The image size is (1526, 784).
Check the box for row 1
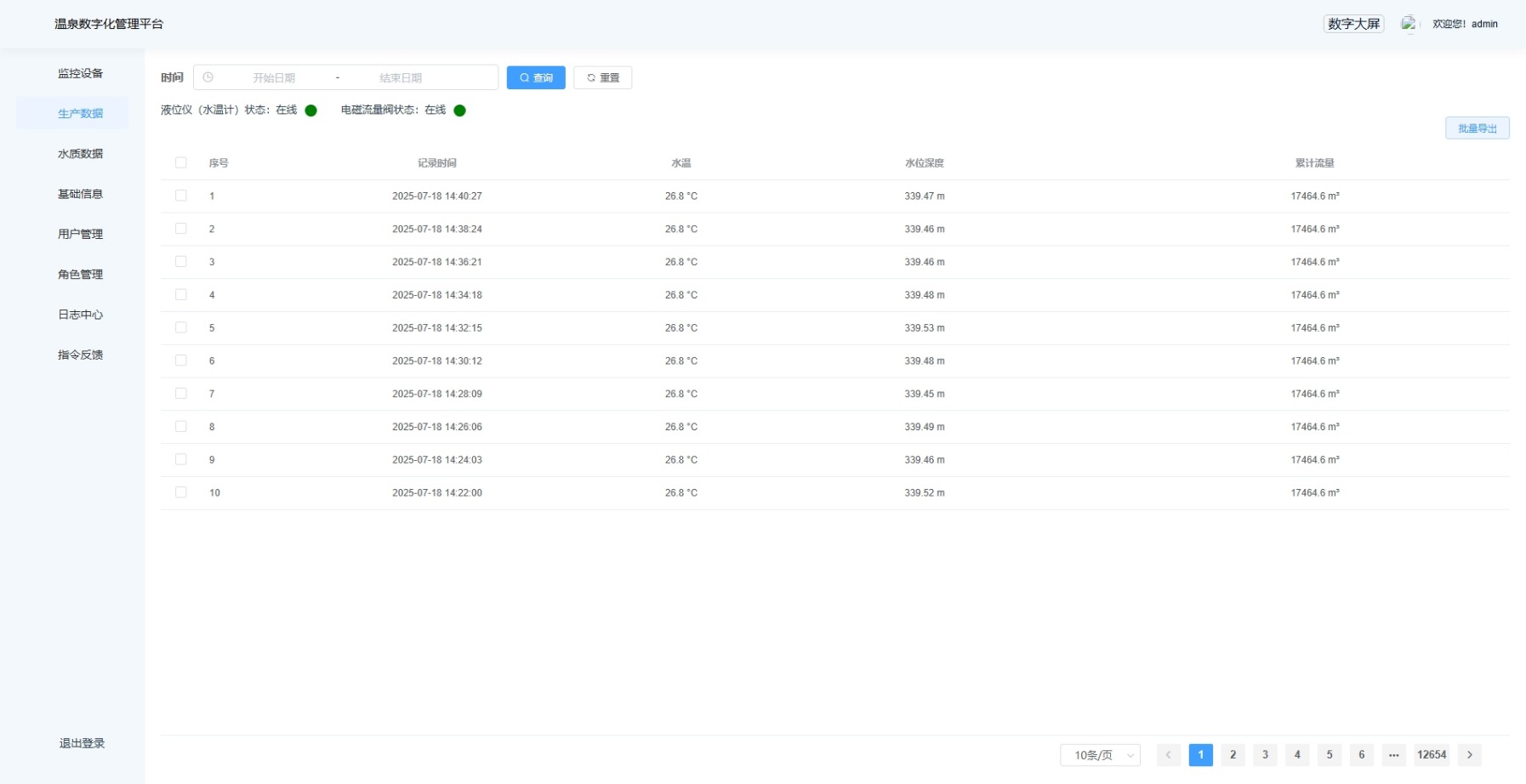180,196
